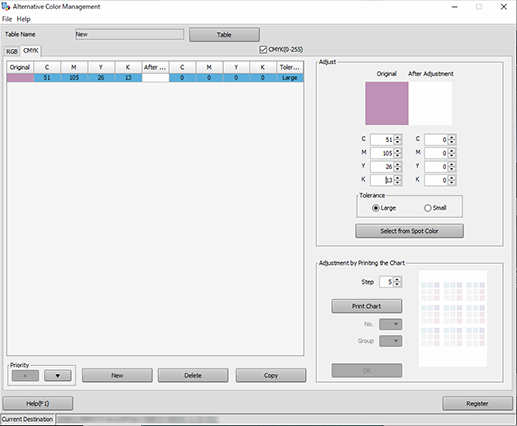Open the Help menu
517x426 pixels.
coord(24,19)
